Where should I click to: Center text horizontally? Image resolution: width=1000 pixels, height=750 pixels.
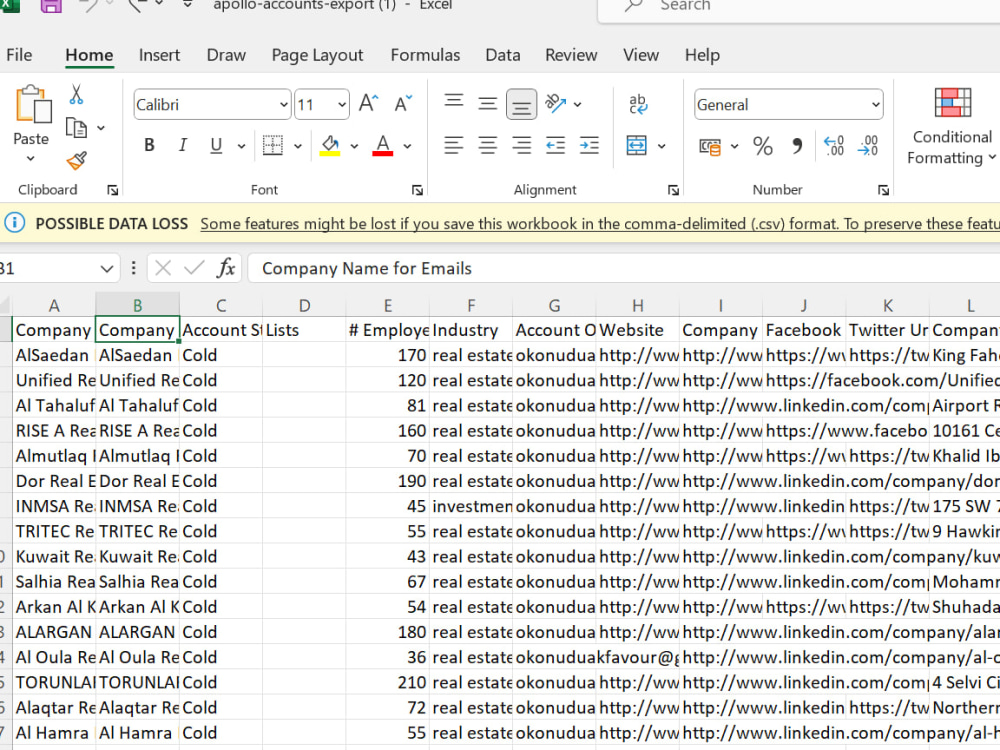point(487,145)
